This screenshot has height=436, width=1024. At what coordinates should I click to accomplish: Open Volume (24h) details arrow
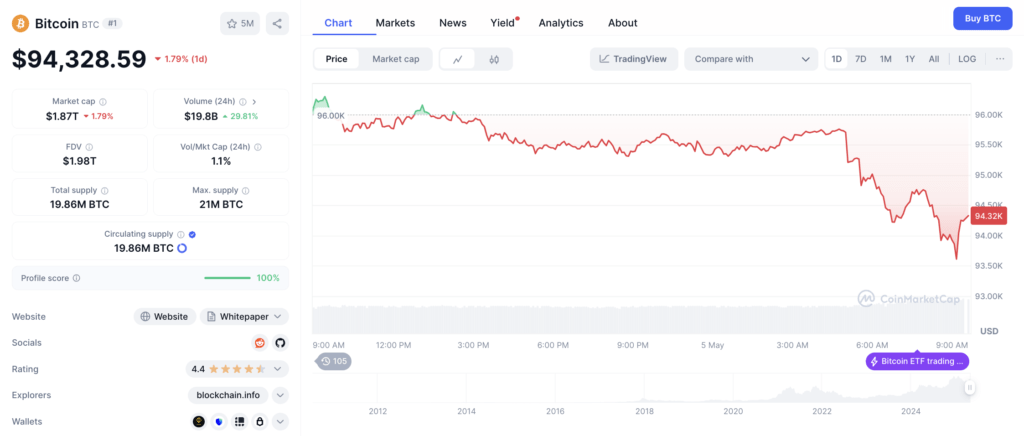pyautogui.click(x=254, y=102)
